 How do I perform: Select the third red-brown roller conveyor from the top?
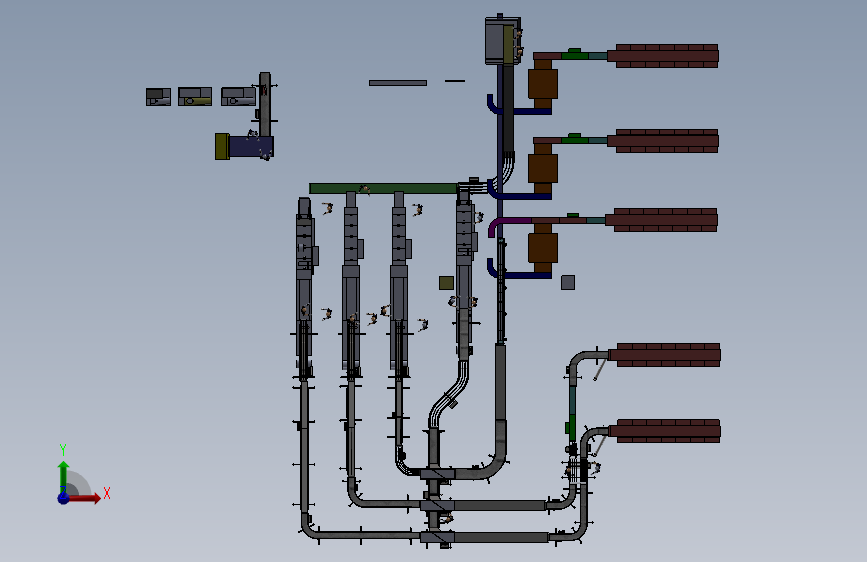662,220
